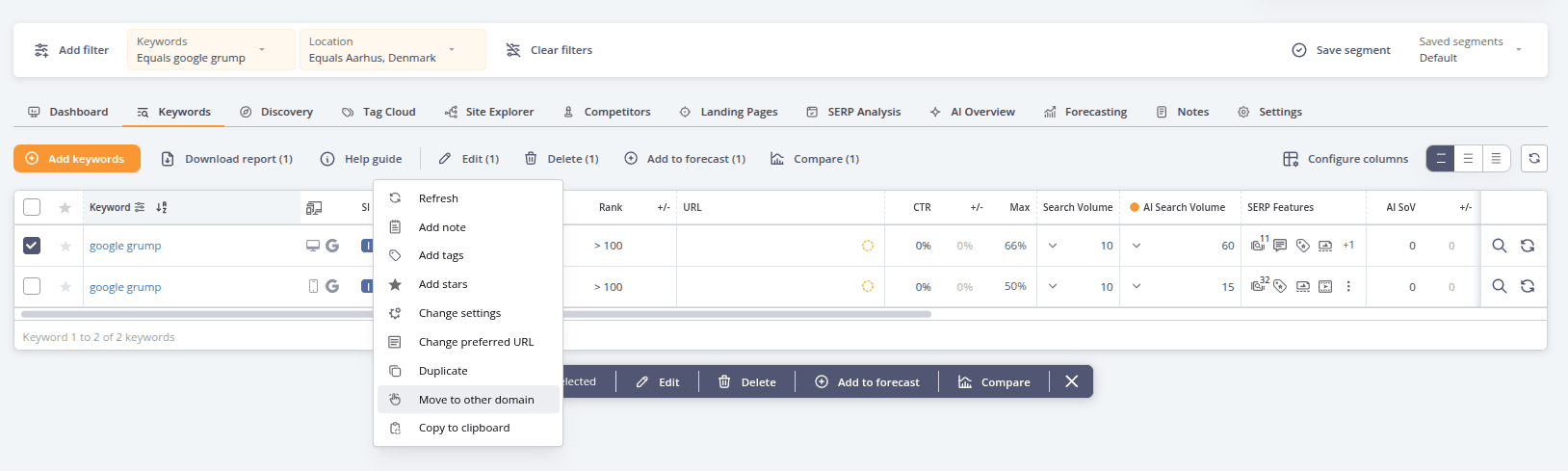The width and height of the screenshot is (1568, 471).
Task: Choose Change preferred URL from the context menu
Action: pyautogui.click(x=468, y=342)
